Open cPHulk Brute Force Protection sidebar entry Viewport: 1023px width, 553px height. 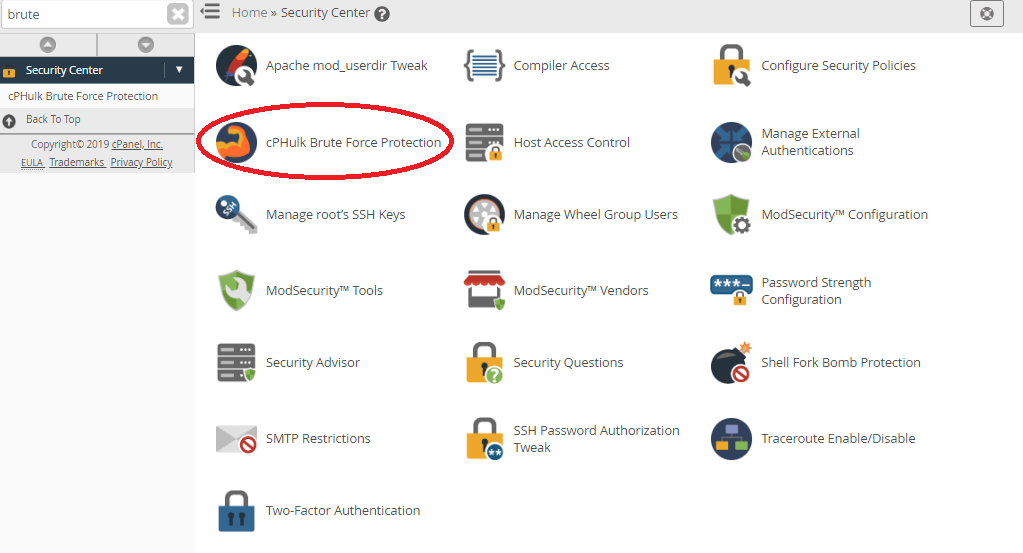(83, 96)
